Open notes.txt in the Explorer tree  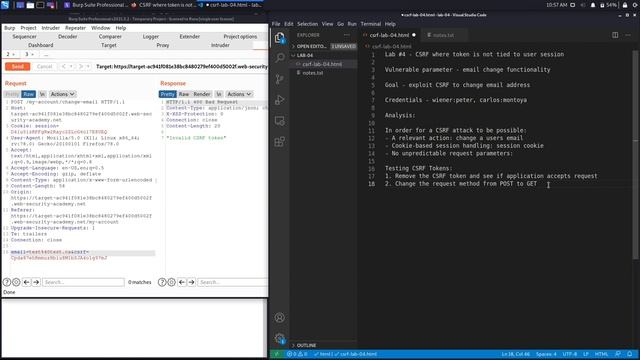pyautogui.click(x=313, y=73)
